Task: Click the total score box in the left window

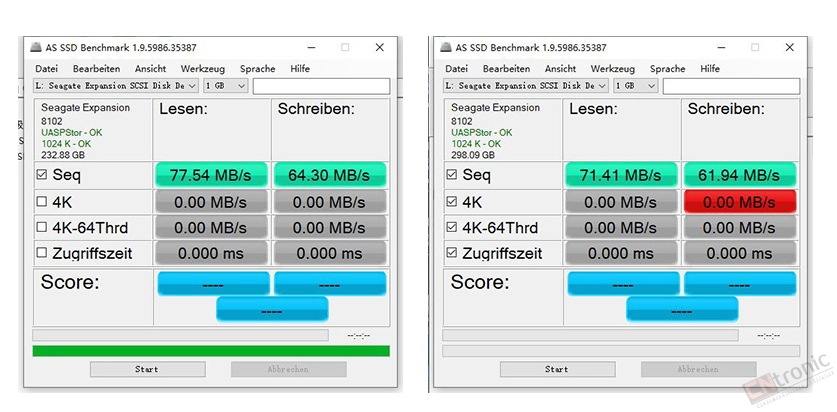Action: coord(272,310)
